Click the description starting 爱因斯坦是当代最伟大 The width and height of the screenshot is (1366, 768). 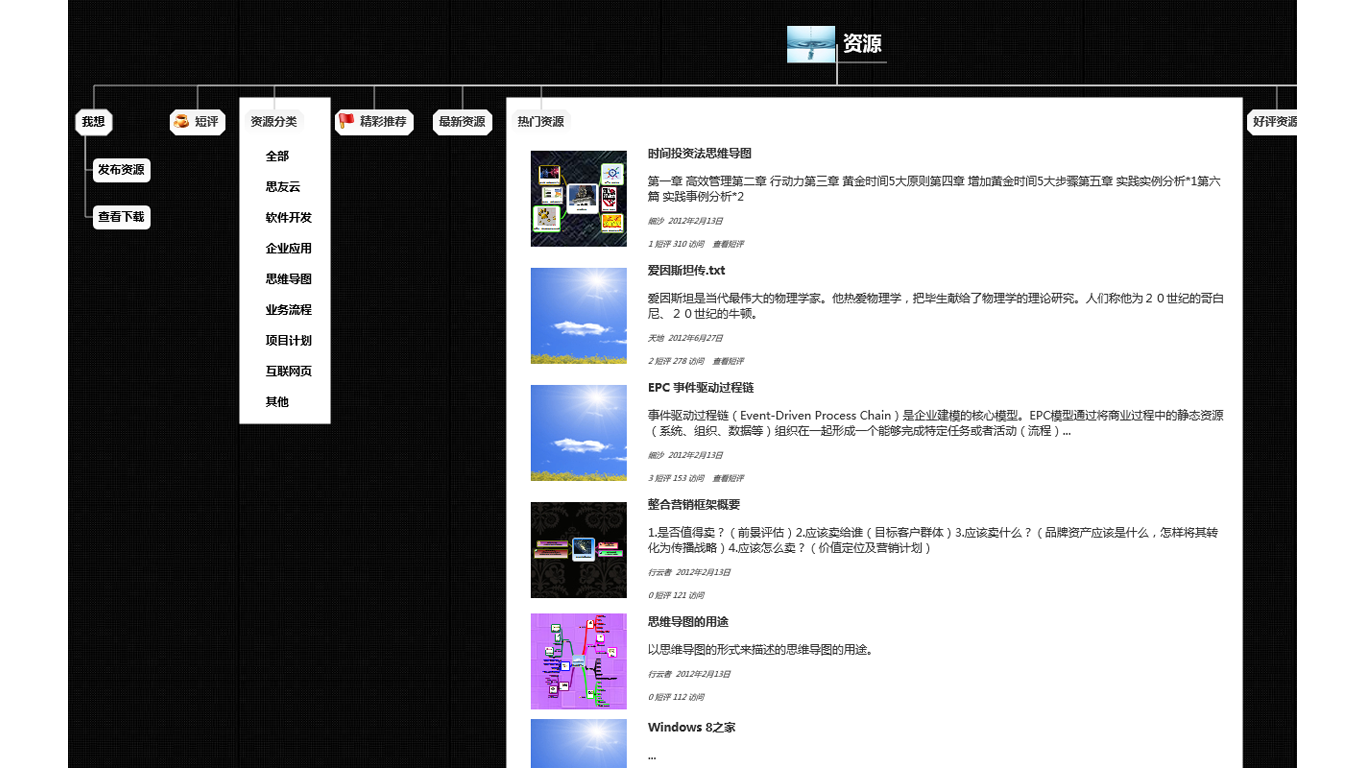936,306
